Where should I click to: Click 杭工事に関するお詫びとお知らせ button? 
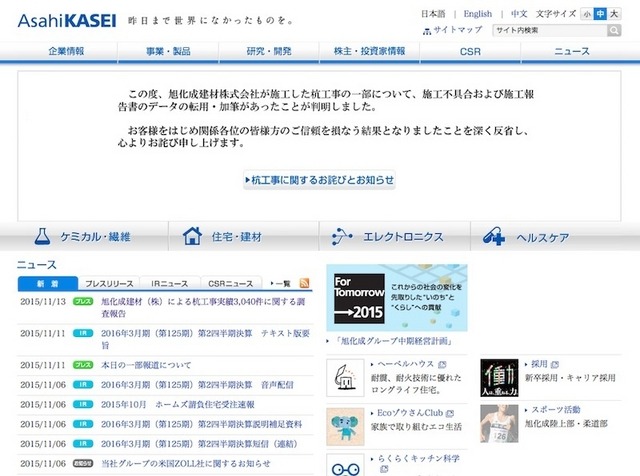click(319, 180)
